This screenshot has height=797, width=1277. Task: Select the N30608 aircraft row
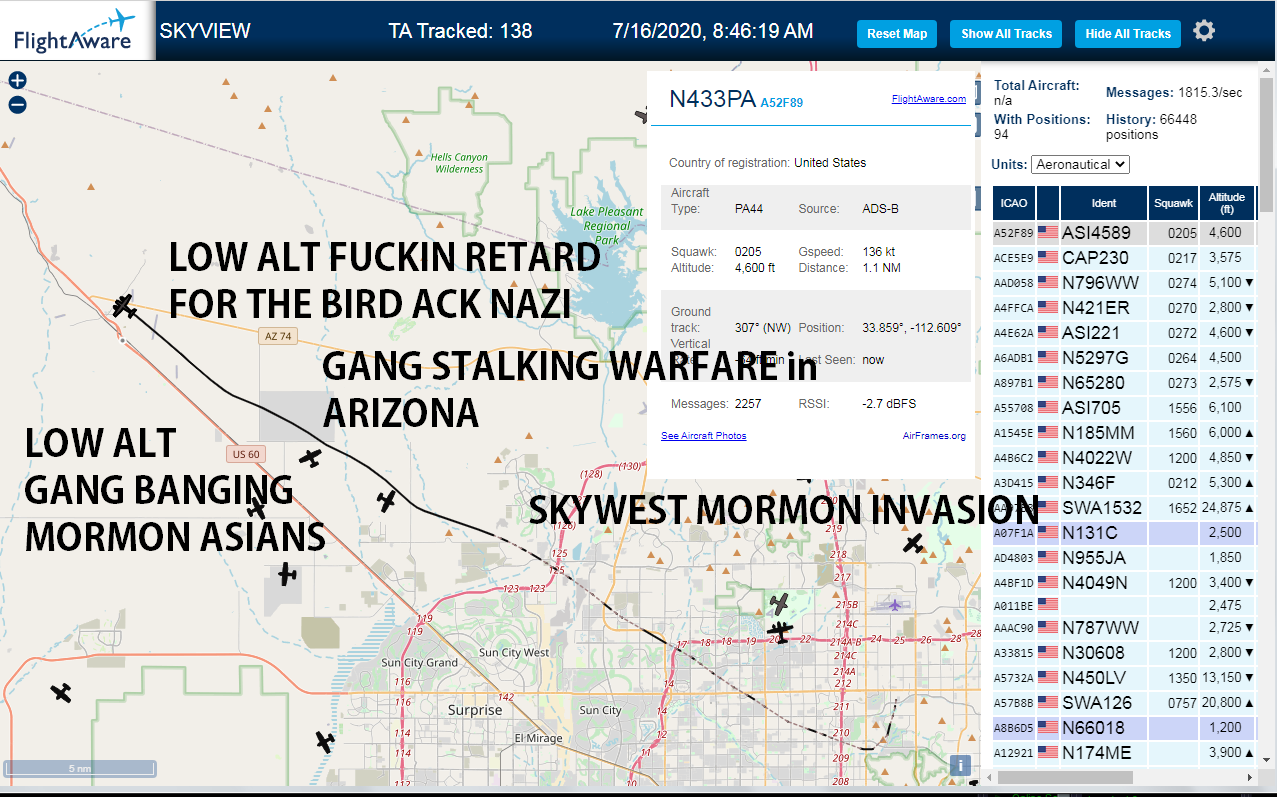pos(1125,653)
